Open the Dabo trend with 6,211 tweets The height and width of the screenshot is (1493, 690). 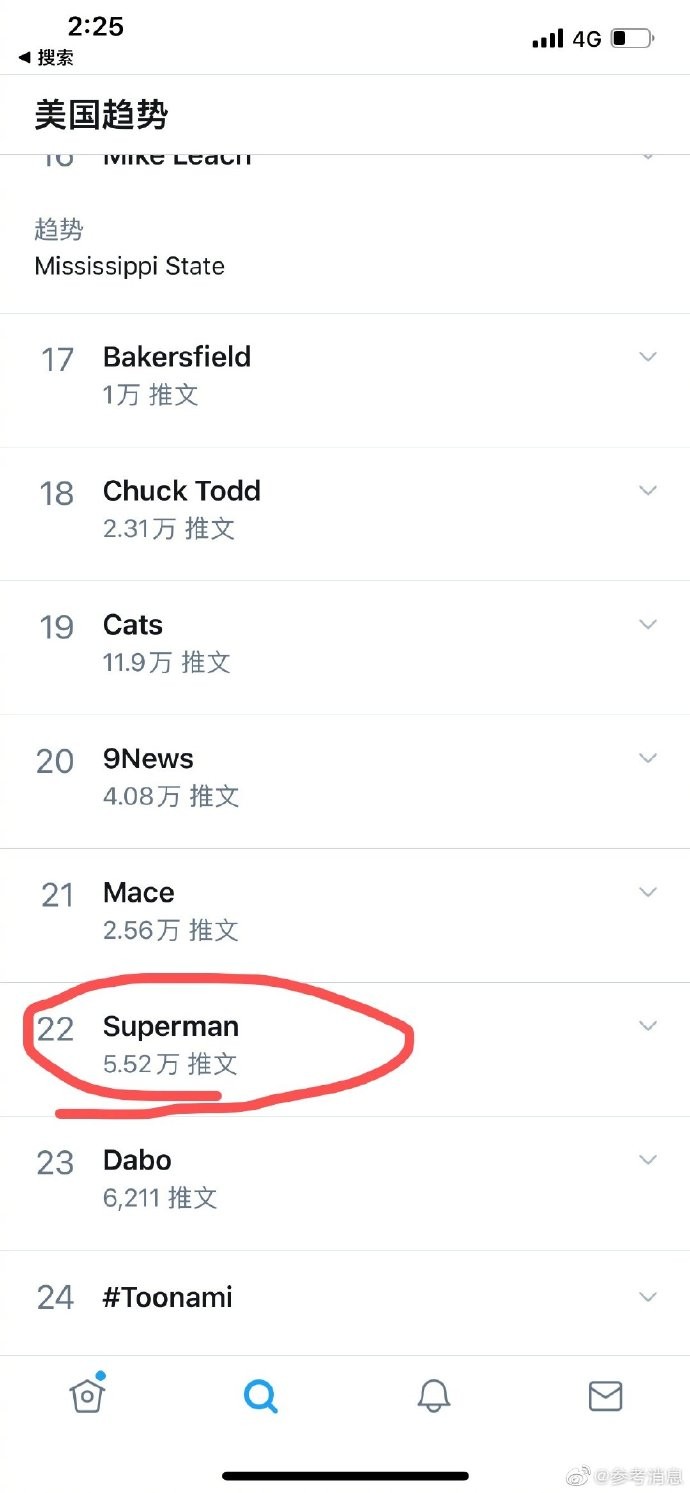(x=137, y=1161)
